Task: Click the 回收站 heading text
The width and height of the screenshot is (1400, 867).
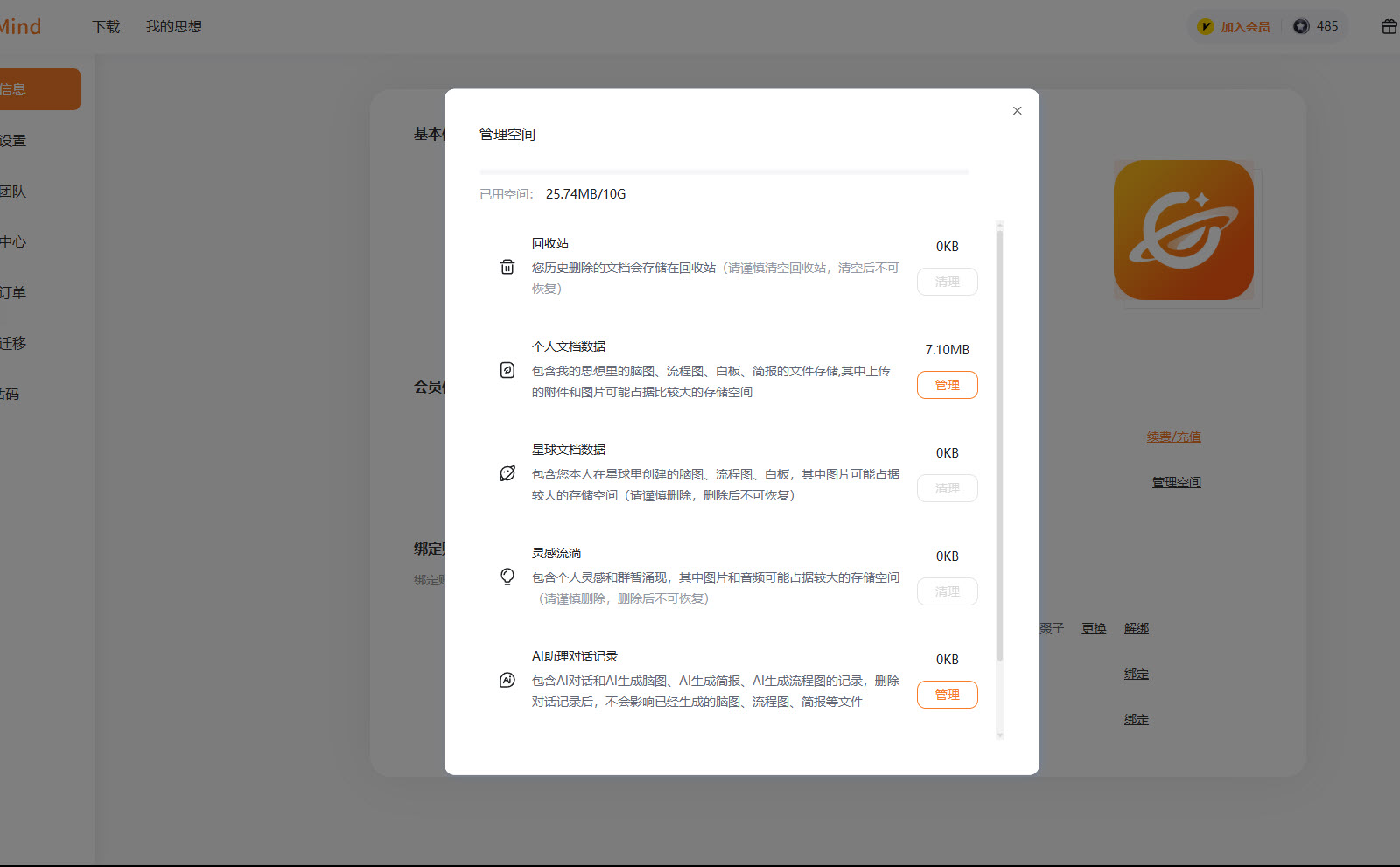Action: click(550, 243)
